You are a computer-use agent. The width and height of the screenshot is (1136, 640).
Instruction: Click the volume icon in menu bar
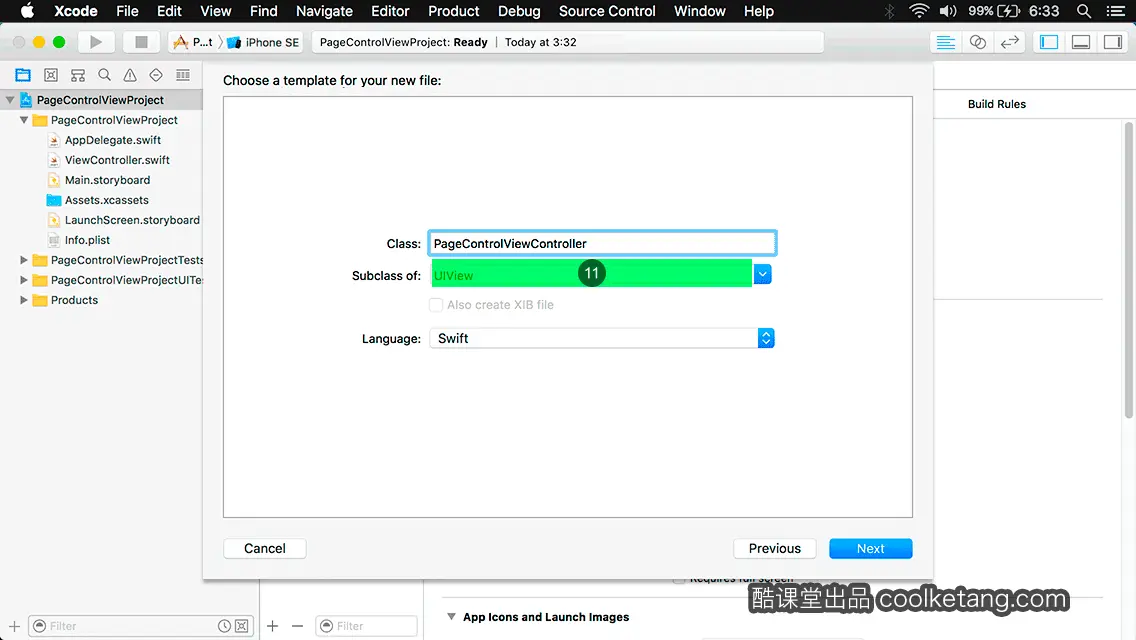pos(948,11)
